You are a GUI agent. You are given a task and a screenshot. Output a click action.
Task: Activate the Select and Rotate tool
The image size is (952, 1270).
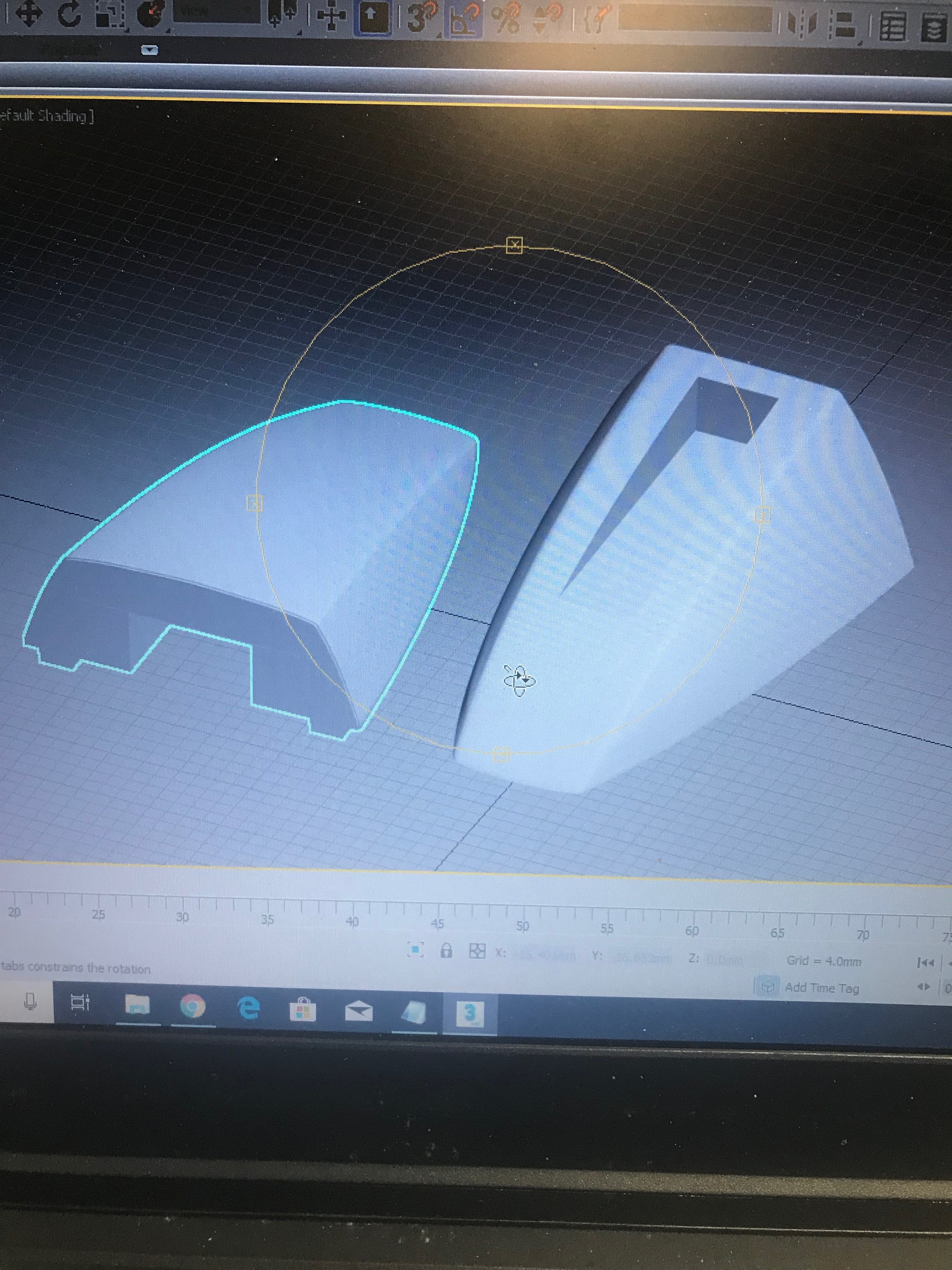[x=69, y=14]
